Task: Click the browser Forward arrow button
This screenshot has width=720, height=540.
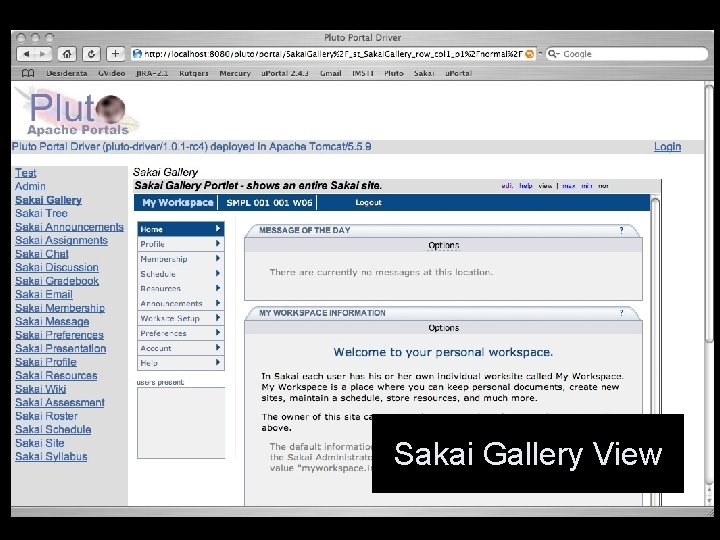Action: pos(43,54)
